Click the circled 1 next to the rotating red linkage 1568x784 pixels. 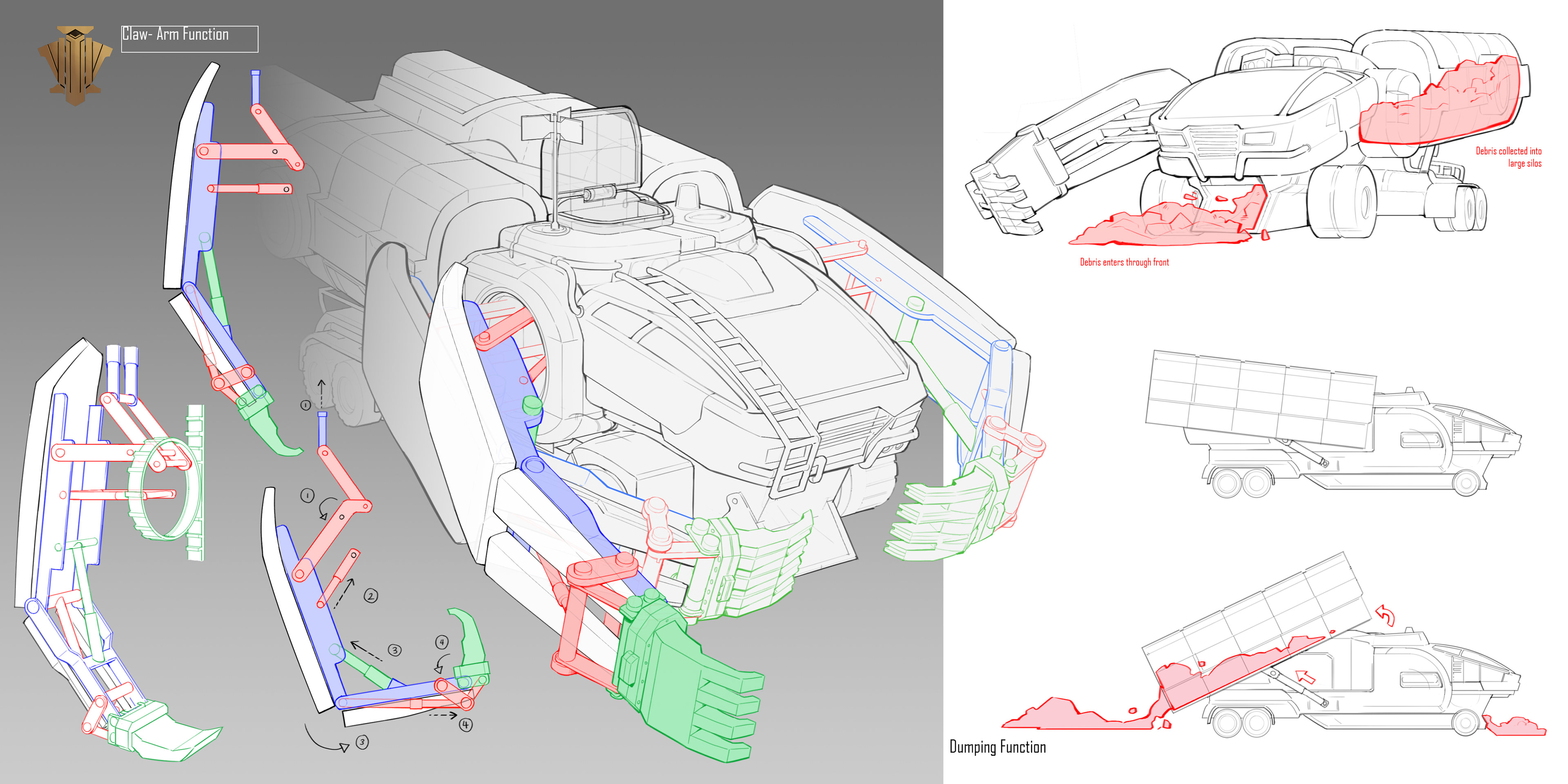[307, 495]
